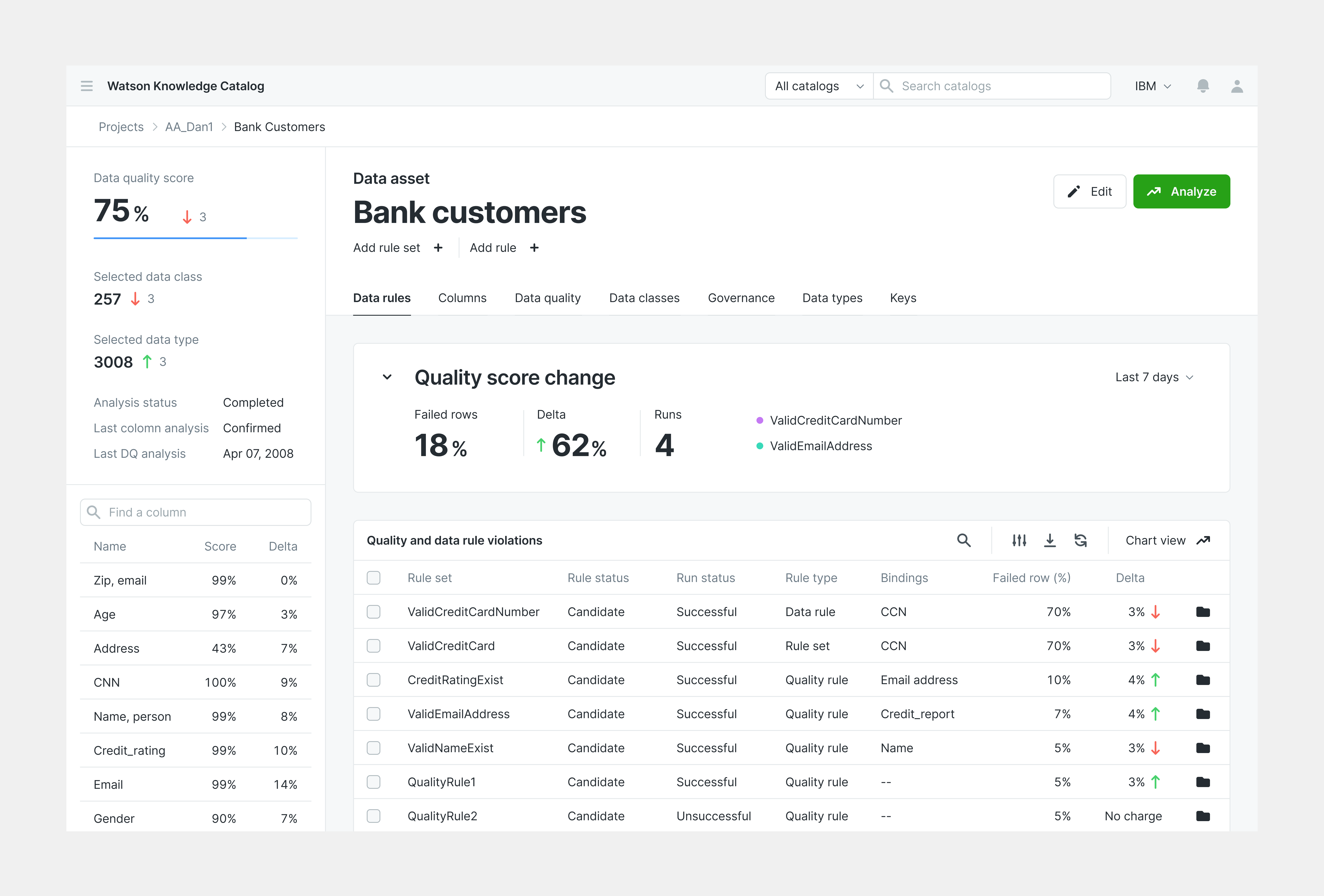Switch to the Data rules tab
The height and width of the screenshot is (896, 1324).
(x=382, y=298)
